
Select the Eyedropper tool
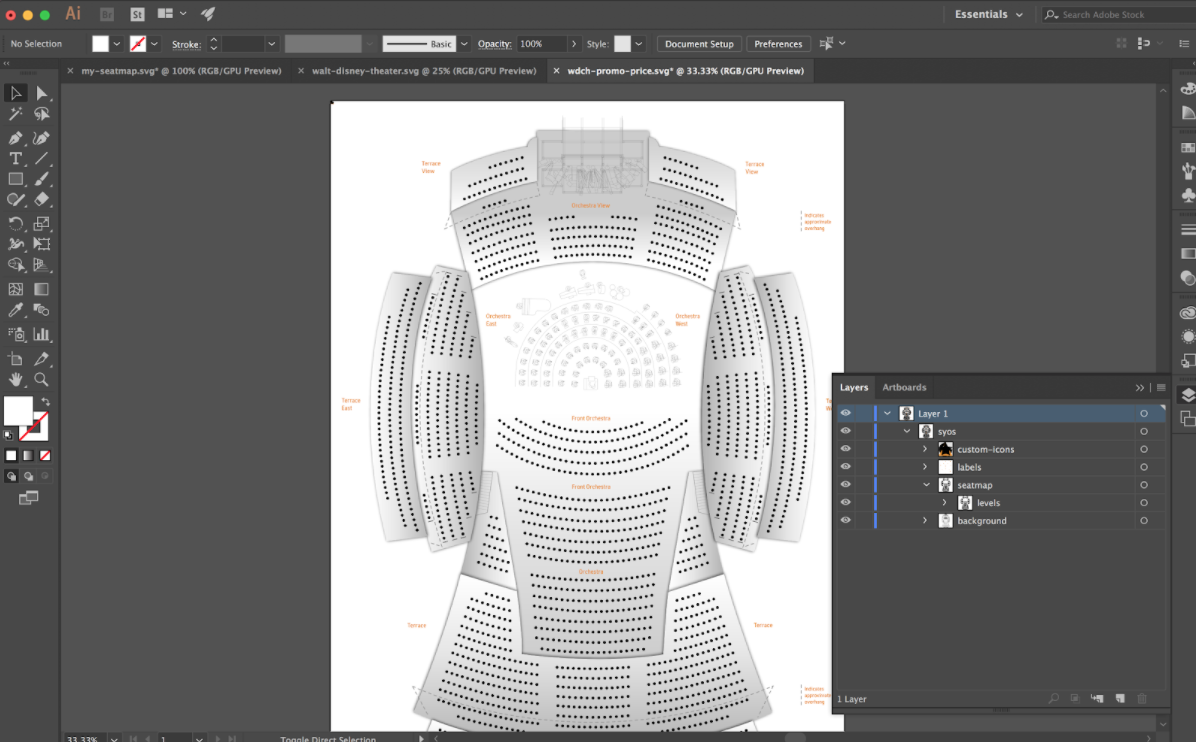point(15,310)
